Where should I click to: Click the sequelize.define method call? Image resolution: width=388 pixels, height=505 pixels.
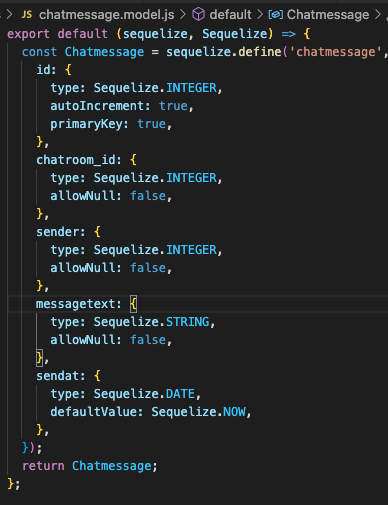click(x=224, y=52)
